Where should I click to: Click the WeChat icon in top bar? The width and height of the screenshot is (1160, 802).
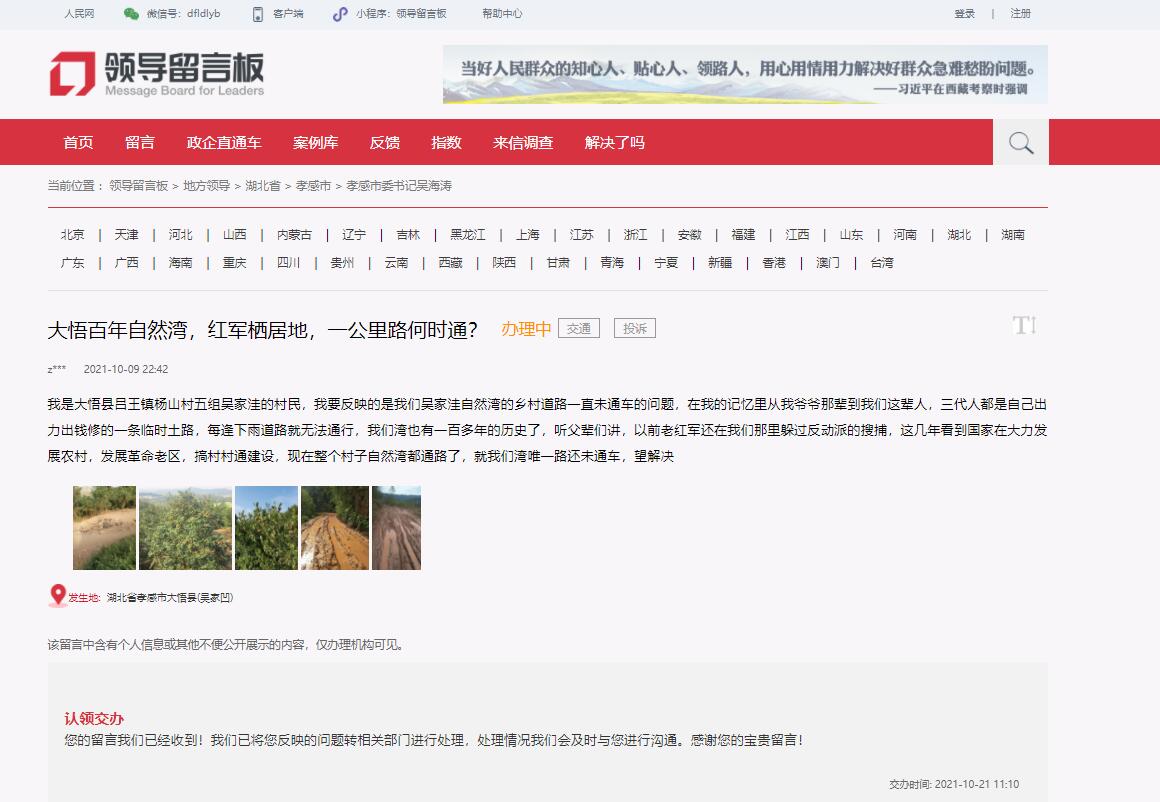click(x=131, y=14)
